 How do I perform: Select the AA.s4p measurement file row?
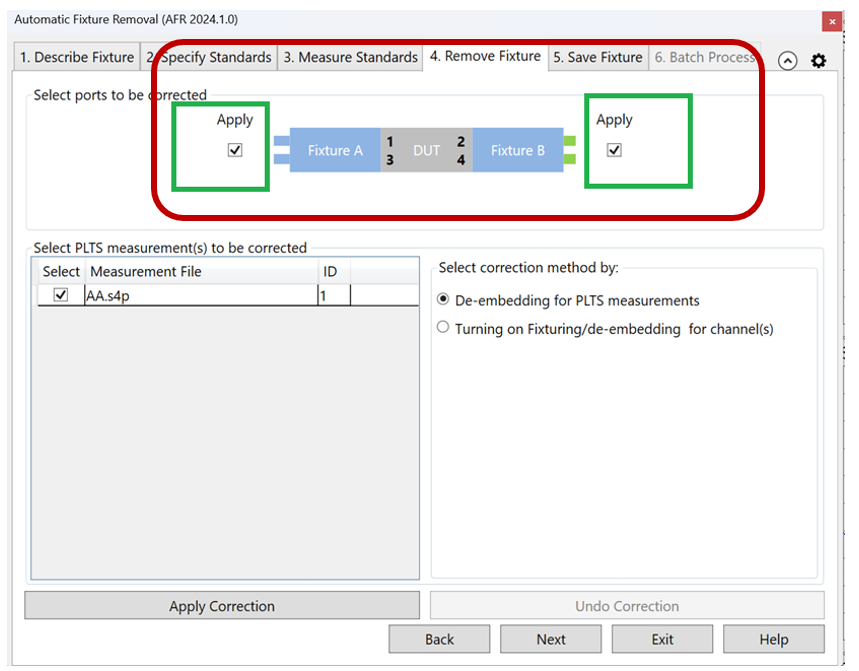tap(200, 295)
